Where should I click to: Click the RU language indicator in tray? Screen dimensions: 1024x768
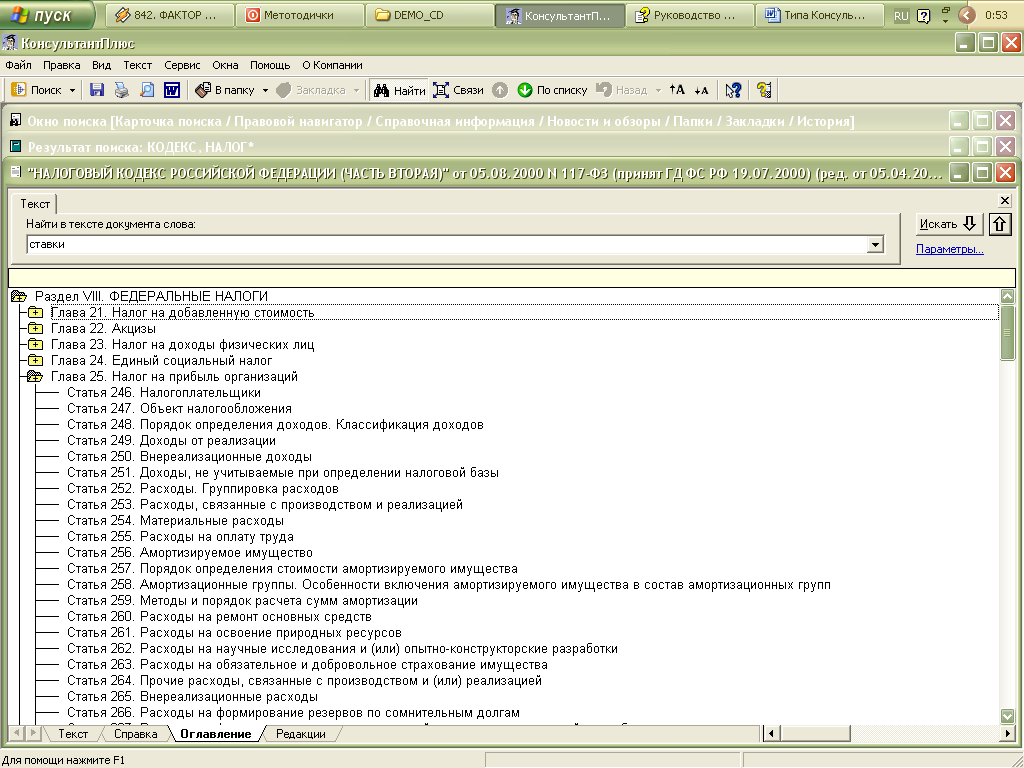click(x=901, y=16)
